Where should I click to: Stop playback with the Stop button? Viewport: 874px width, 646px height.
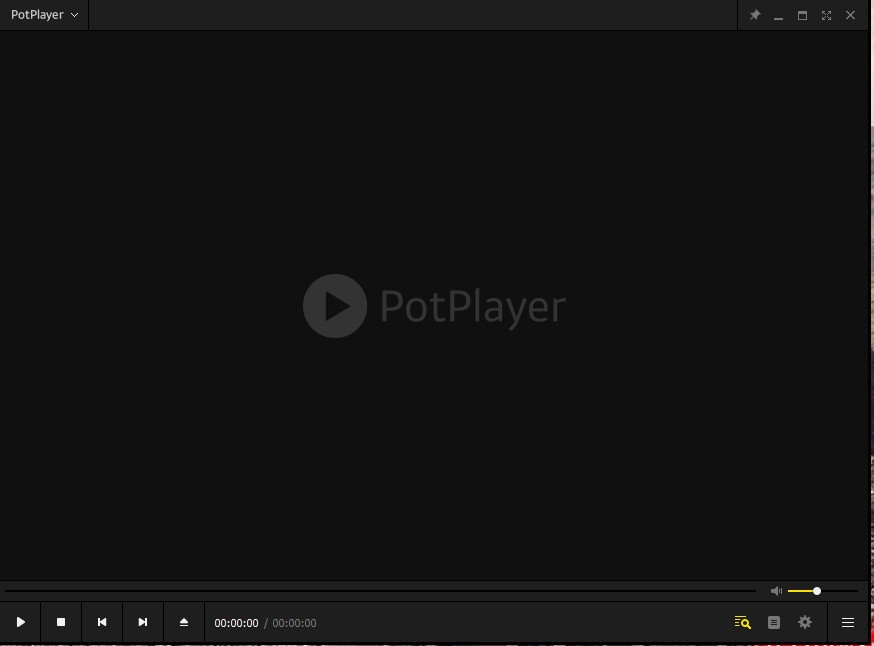[61, 622]
